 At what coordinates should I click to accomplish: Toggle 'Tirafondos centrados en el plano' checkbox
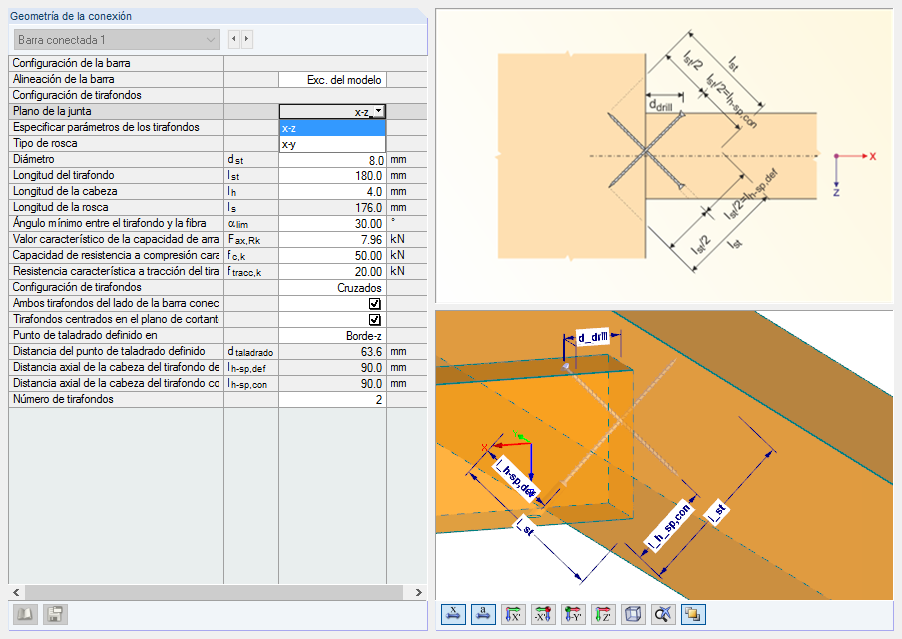374,320
